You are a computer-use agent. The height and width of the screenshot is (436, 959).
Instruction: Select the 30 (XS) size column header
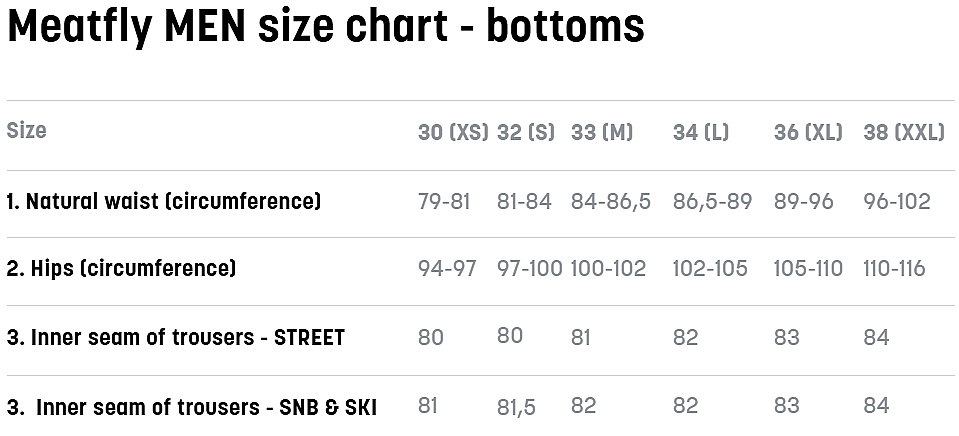coord(453,132)
